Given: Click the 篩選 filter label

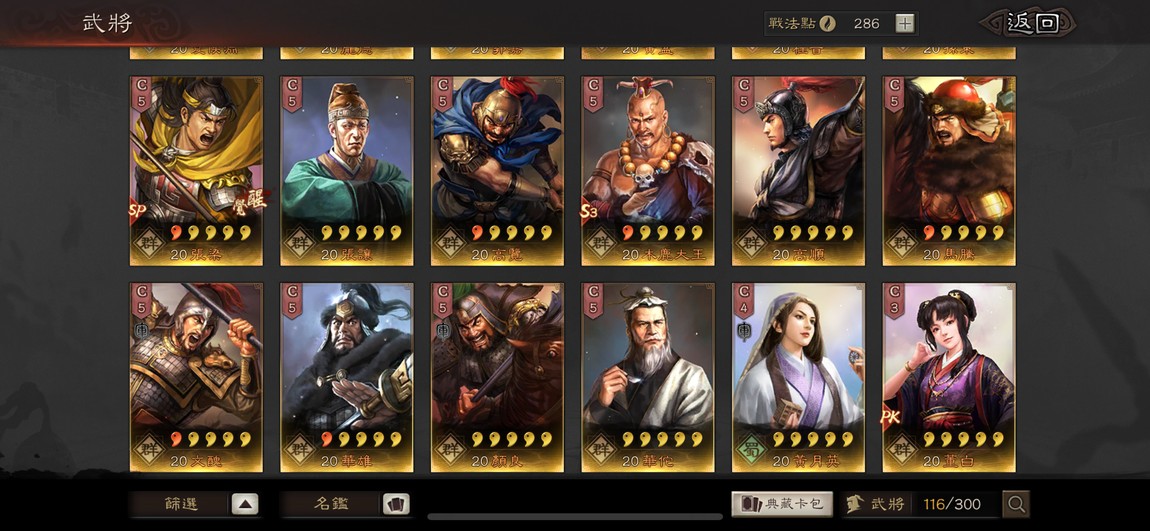Looking at the screenshot, I should click(180, 504).
